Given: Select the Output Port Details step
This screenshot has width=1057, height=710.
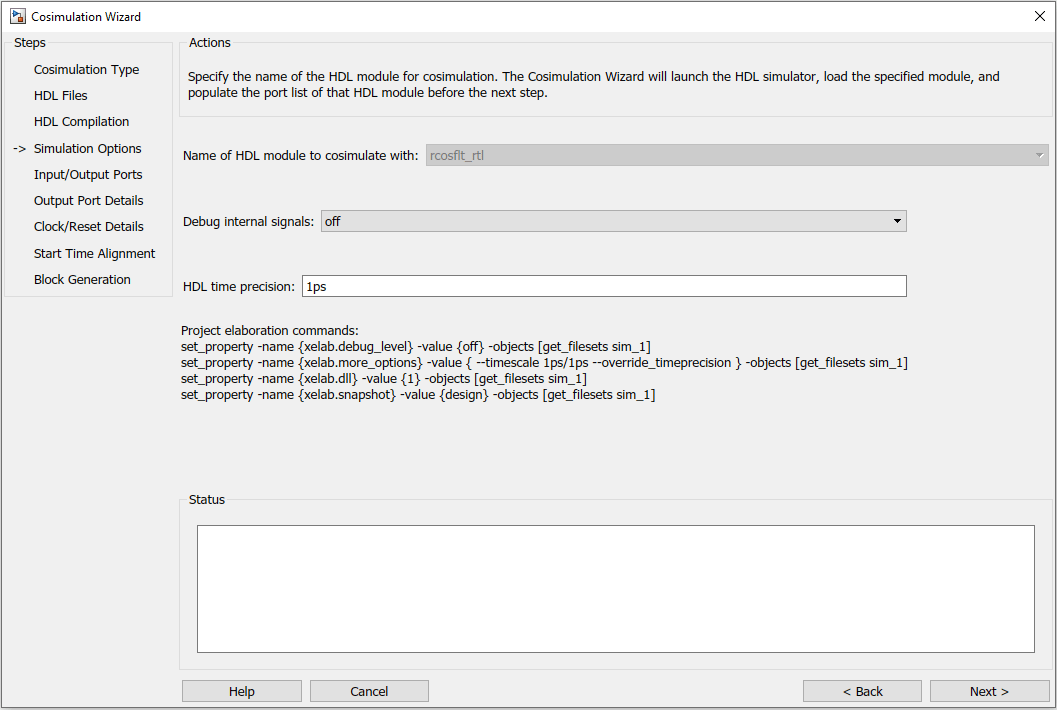Looking at the screenshot, I should (88, 200).
